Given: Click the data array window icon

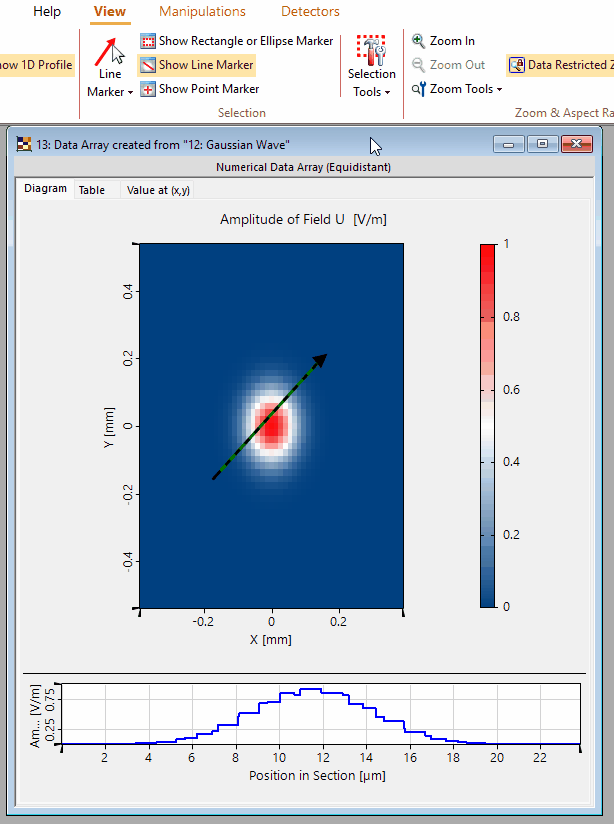Looking at the screenshot, I should (24, 144).
